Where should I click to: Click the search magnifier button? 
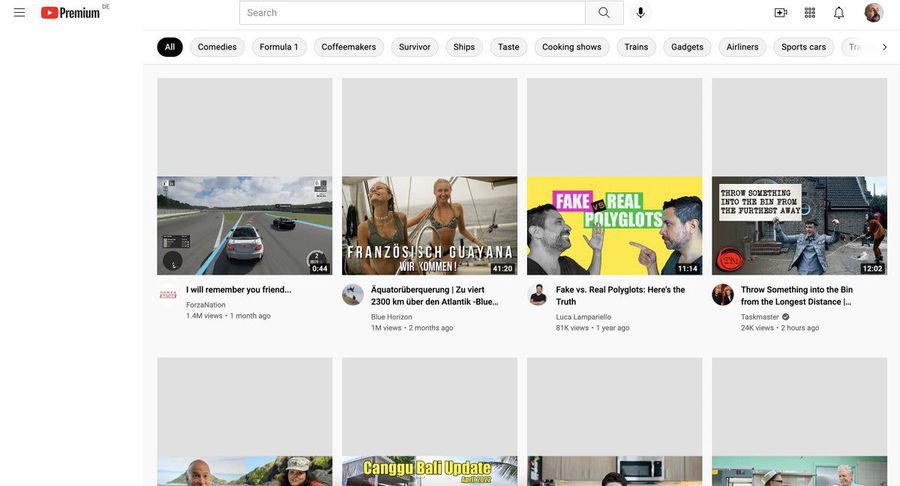click(604, 13)
